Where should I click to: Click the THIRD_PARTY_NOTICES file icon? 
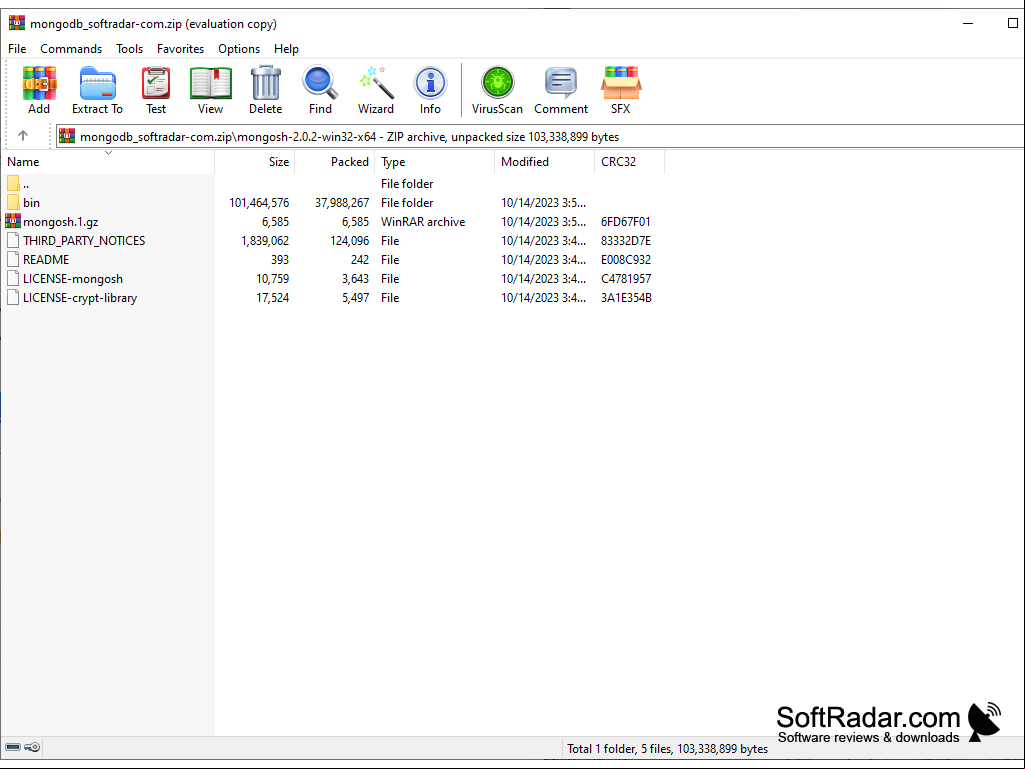[x=13, y=241]
